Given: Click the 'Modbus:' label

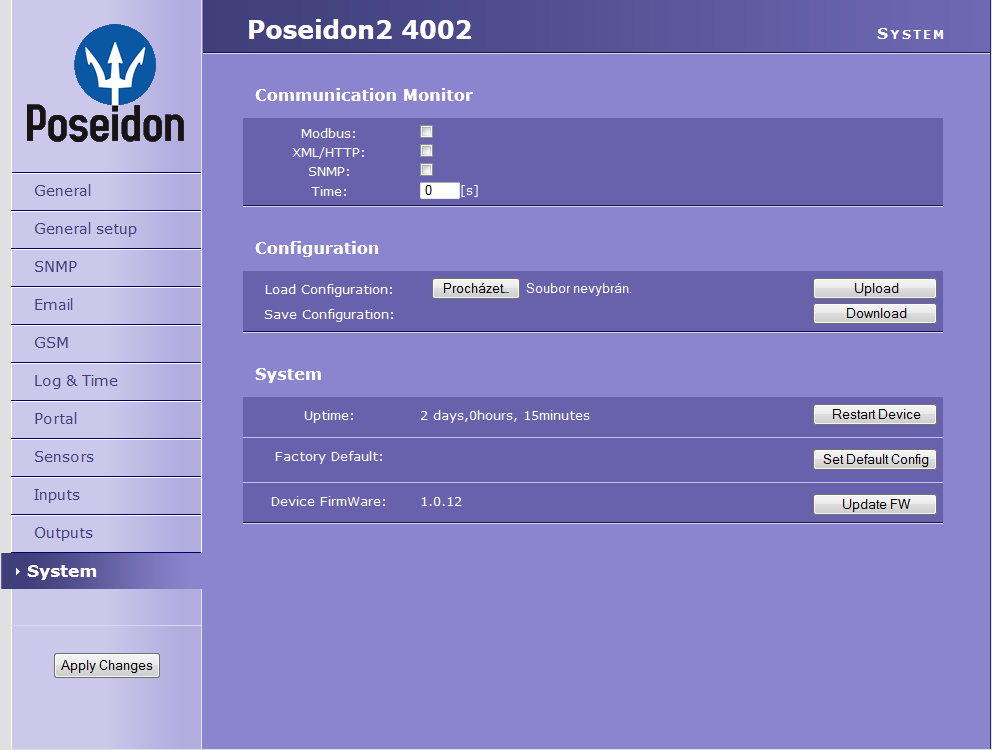Looking at the screenshot, I should click(328, 134).
